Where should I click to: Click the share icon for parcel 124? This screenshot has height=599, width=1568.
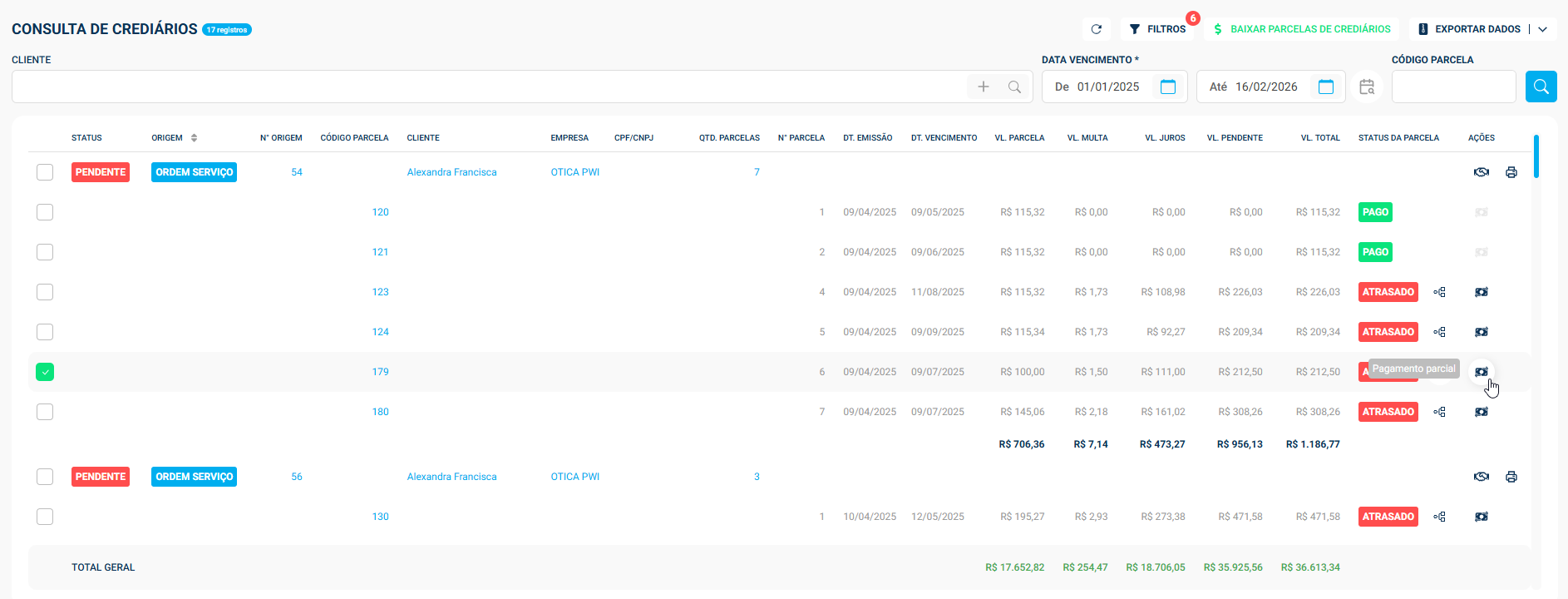[1439, 332]
